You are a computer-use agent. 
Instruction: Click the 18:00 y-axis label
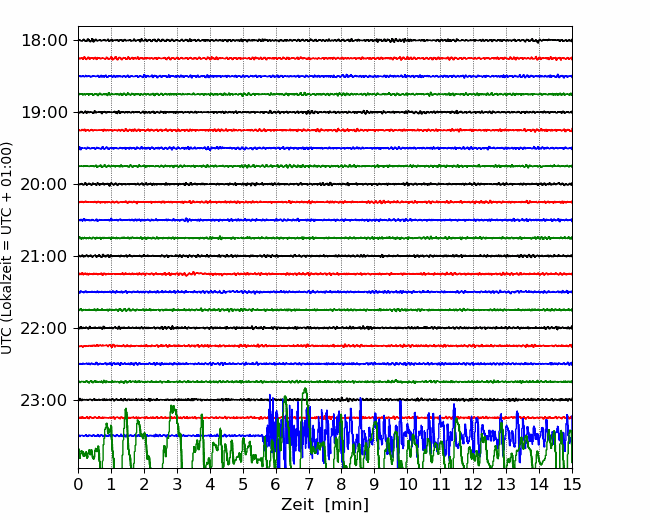click(44, 41)
